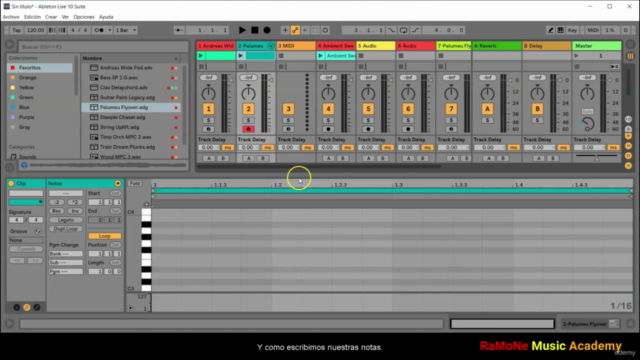Screen dimensions: 640x360
Task: Launch the clip in track 1 Andreas
Action: pyautogui.click(x=201, y=56)
